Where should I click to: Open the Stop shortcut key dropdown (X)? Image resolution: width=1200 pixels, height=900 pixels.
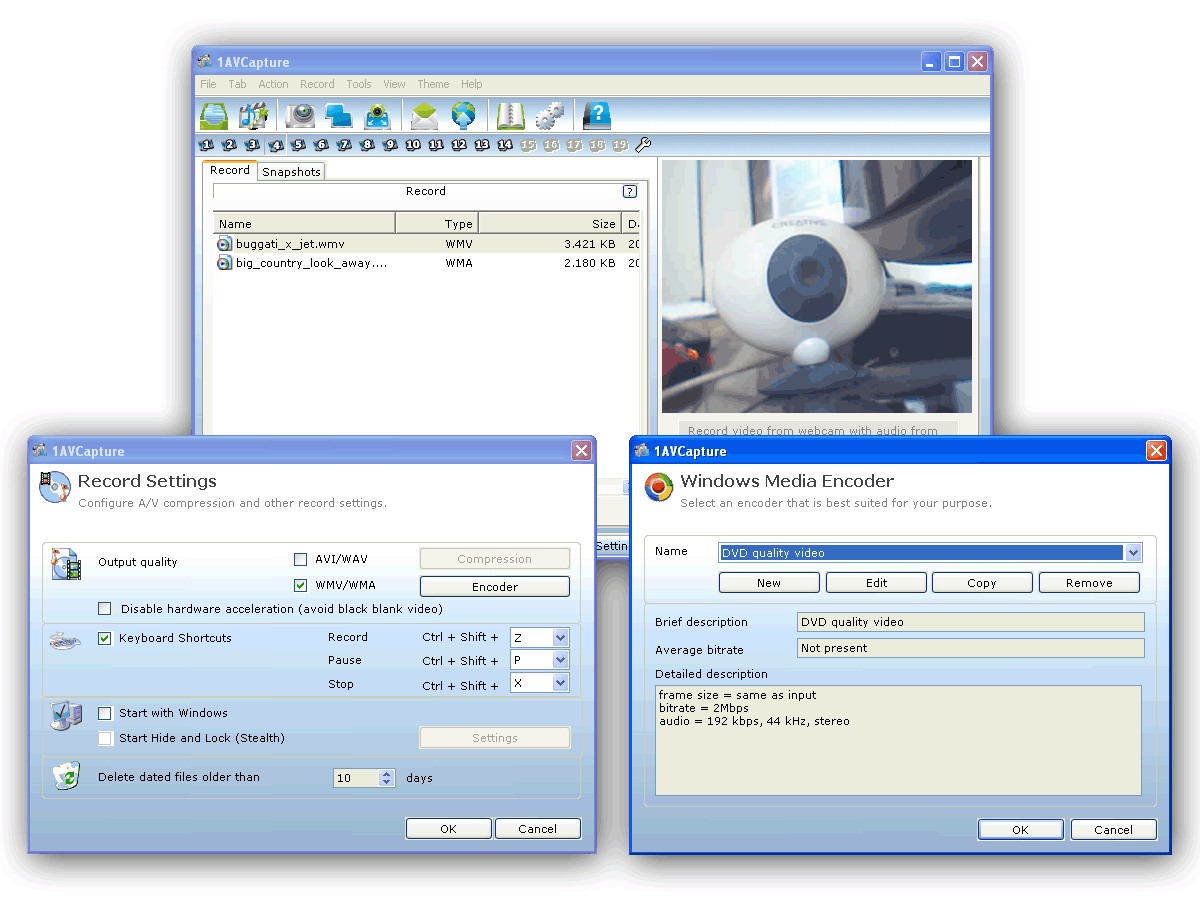(x=560, y=683)
